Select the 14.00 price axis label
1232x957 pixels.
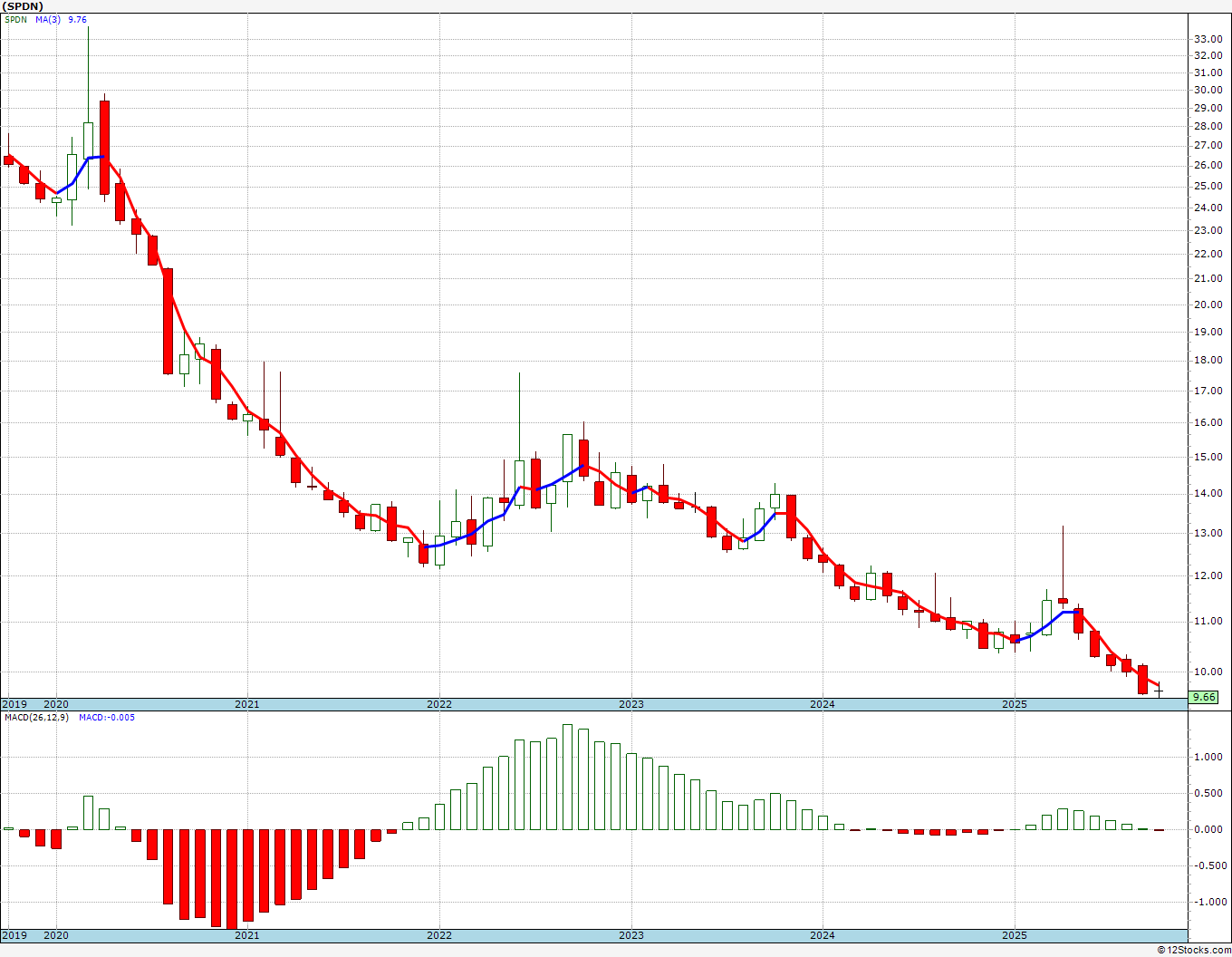click(1208, 493)
